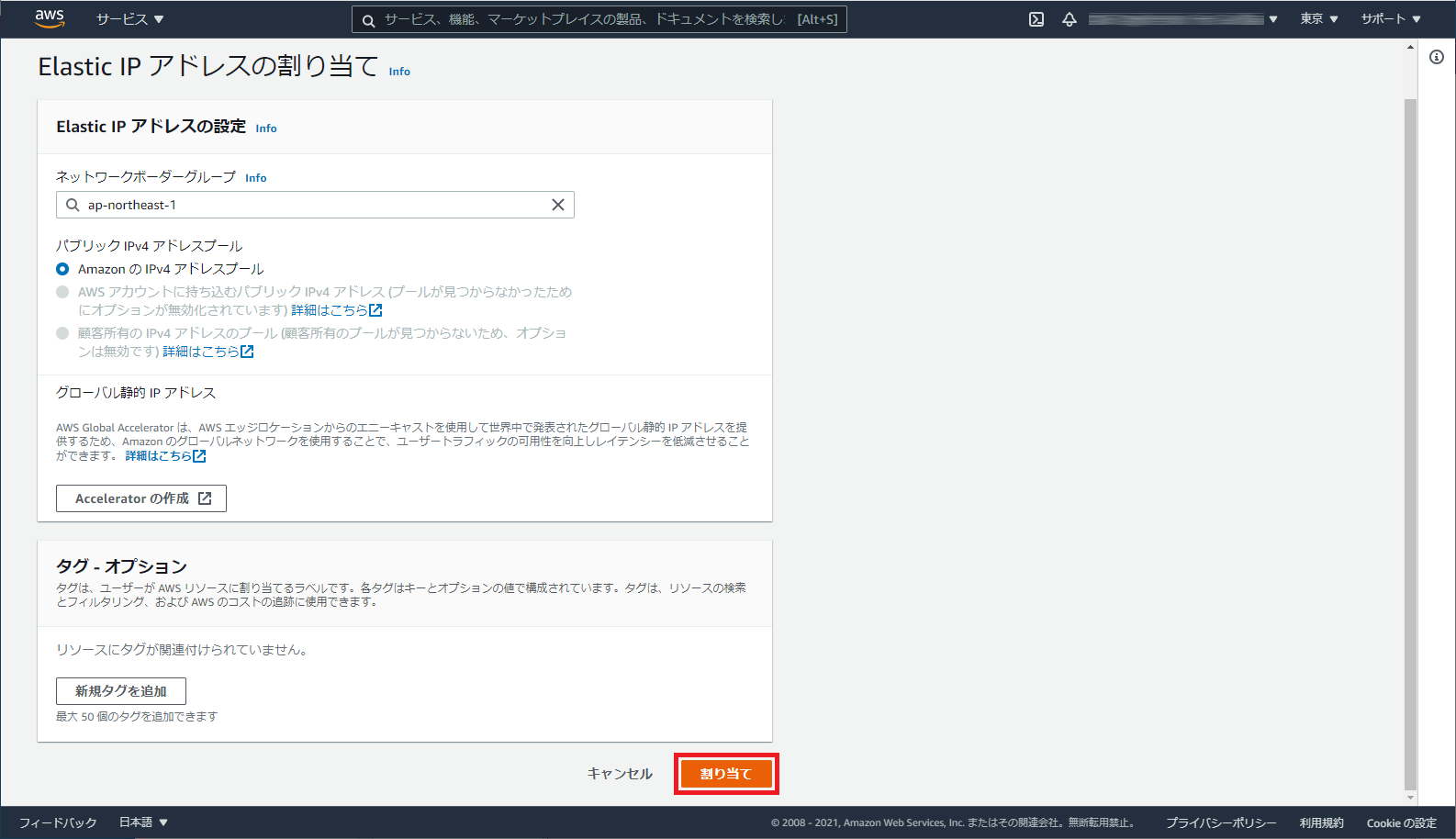Click the AWS logo home icon

click(50, 19)
